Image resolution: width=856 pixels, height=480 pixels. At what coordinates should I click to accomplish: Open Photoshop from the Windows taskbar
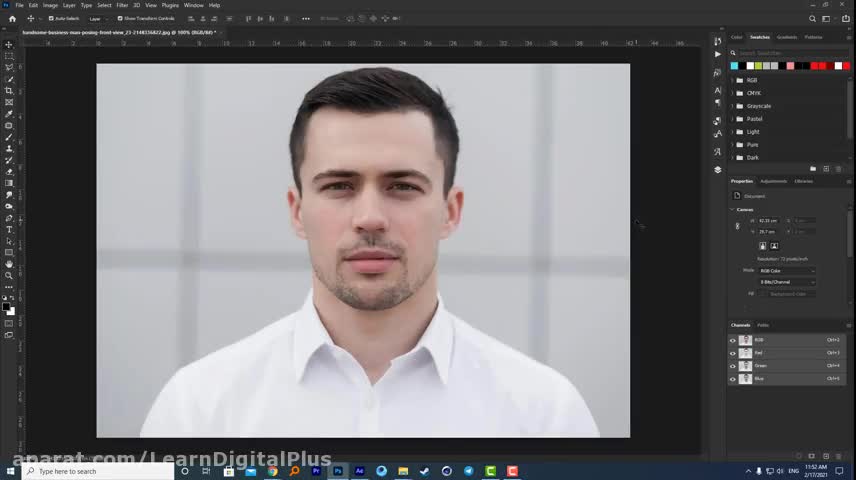coord(338,471)
